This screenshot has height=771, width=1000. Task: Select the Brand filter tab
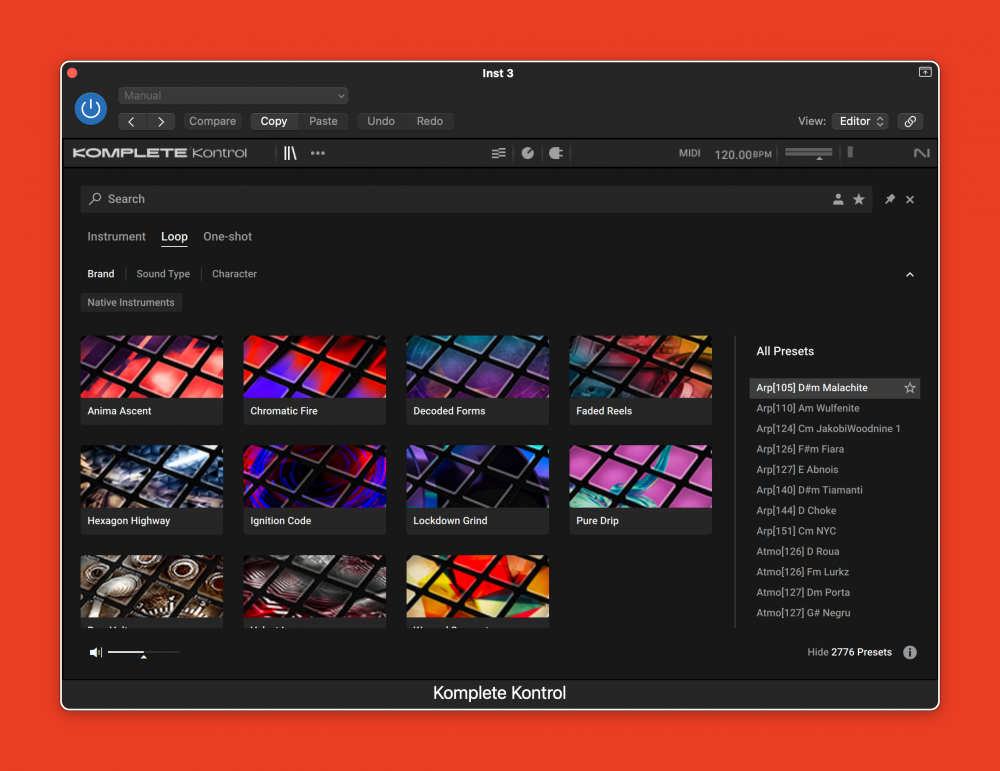tap(101, 274)
